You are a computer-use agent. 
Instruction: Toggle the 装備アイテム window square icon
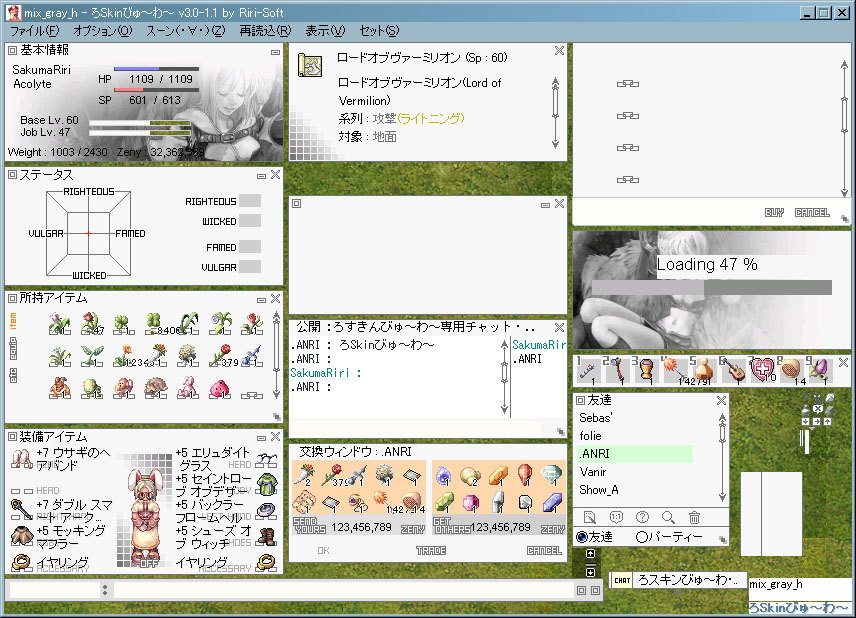click(x=12, y=437)
